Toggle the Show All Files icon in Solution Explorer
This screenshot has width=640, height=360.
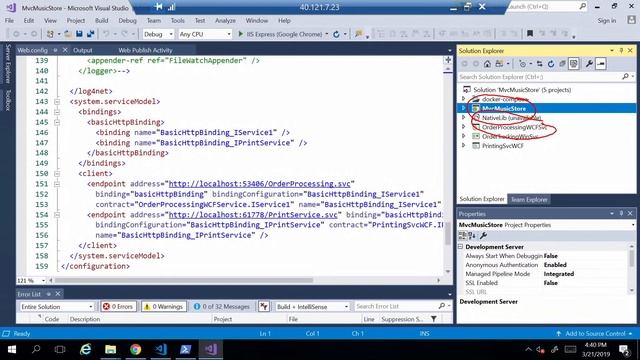(574, 64)
